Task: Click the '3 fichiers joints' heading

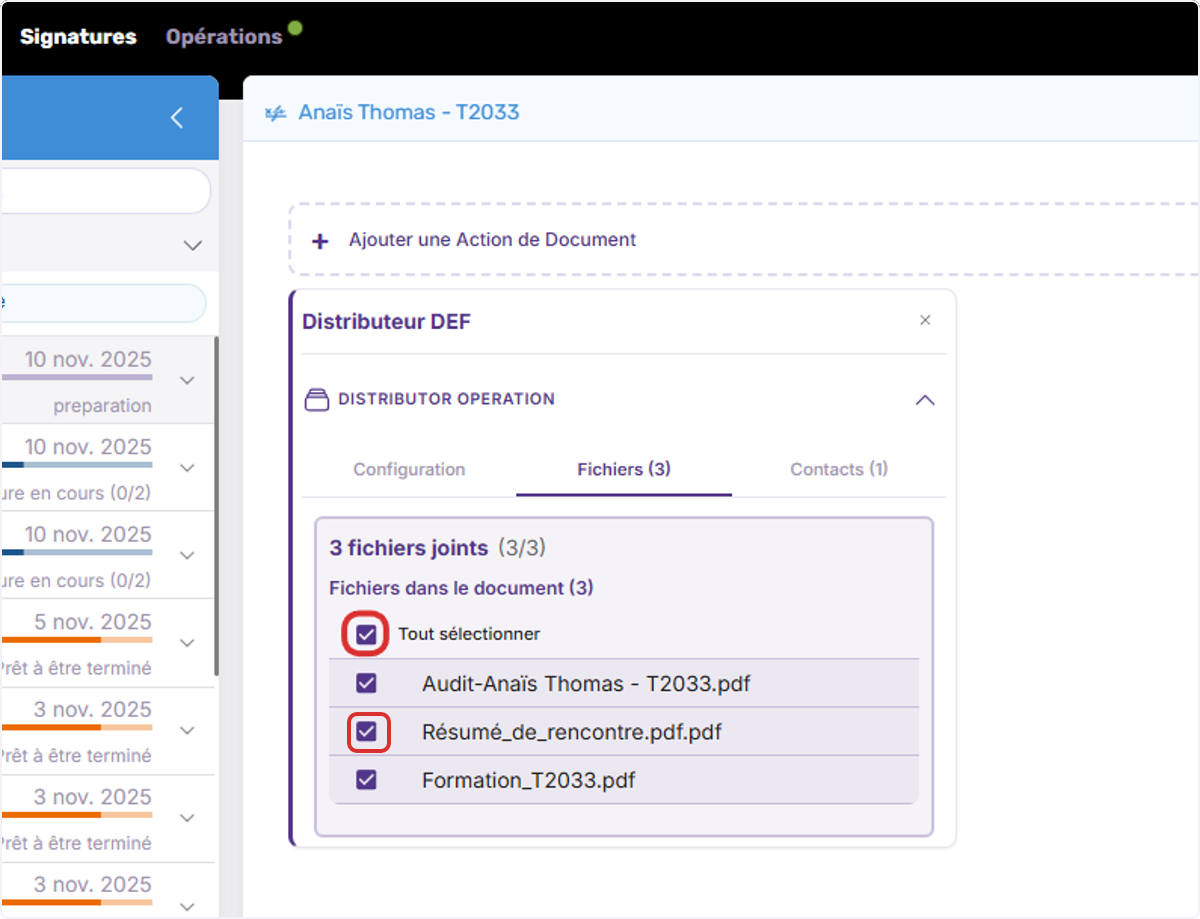Action: coord(409,548)
